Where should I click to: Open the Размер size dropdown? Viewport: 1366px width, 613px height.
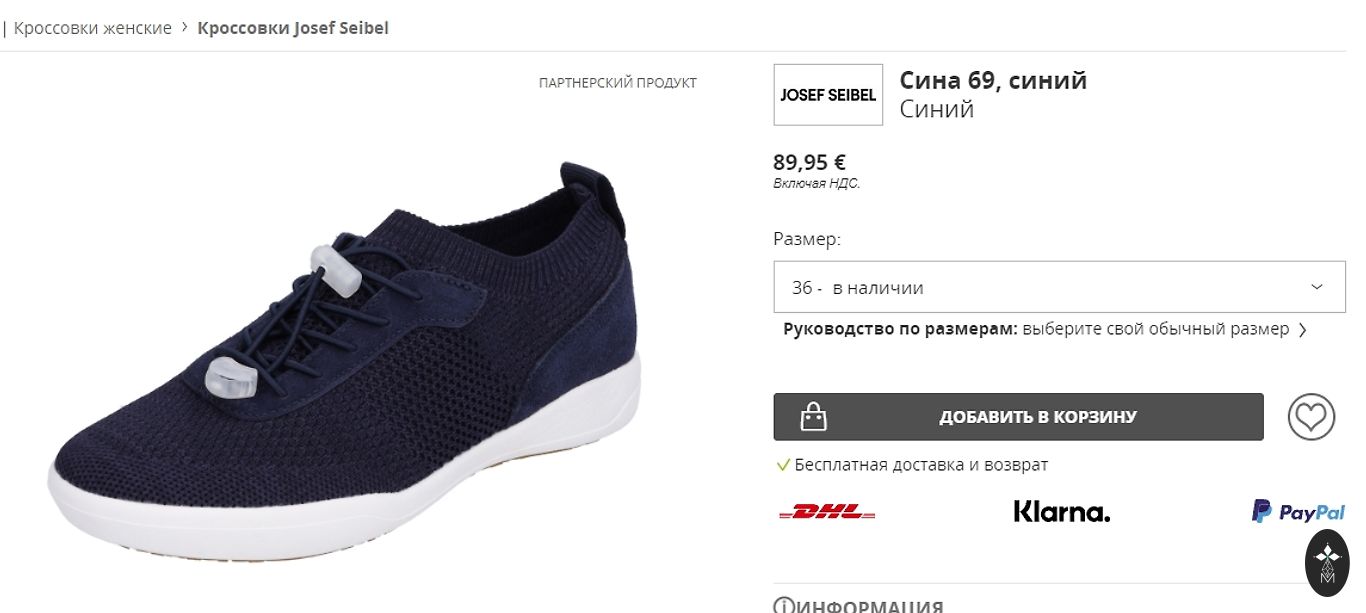[1059, 287]
